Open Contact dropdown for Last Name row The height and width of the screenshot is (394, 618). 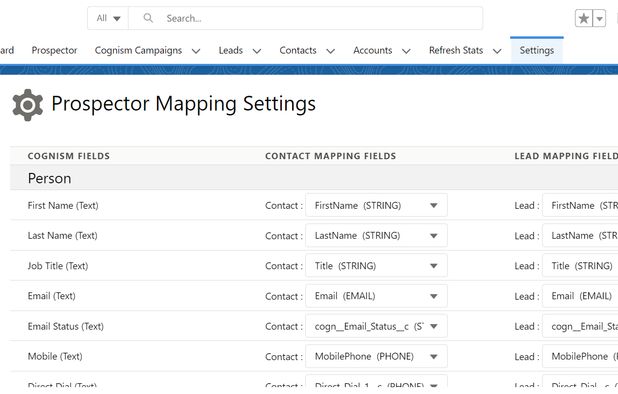click(376, 236)
